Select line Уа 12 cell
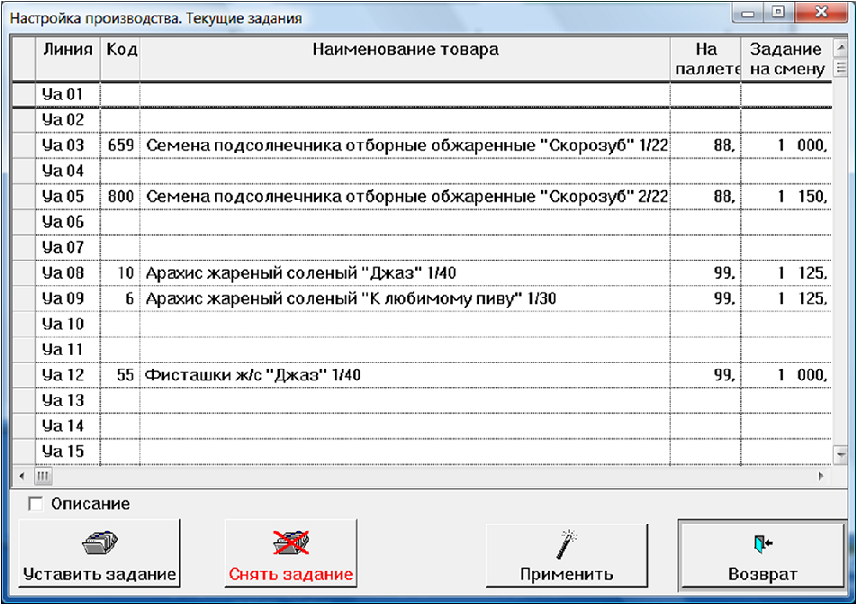857x605 pixels. 68,375
